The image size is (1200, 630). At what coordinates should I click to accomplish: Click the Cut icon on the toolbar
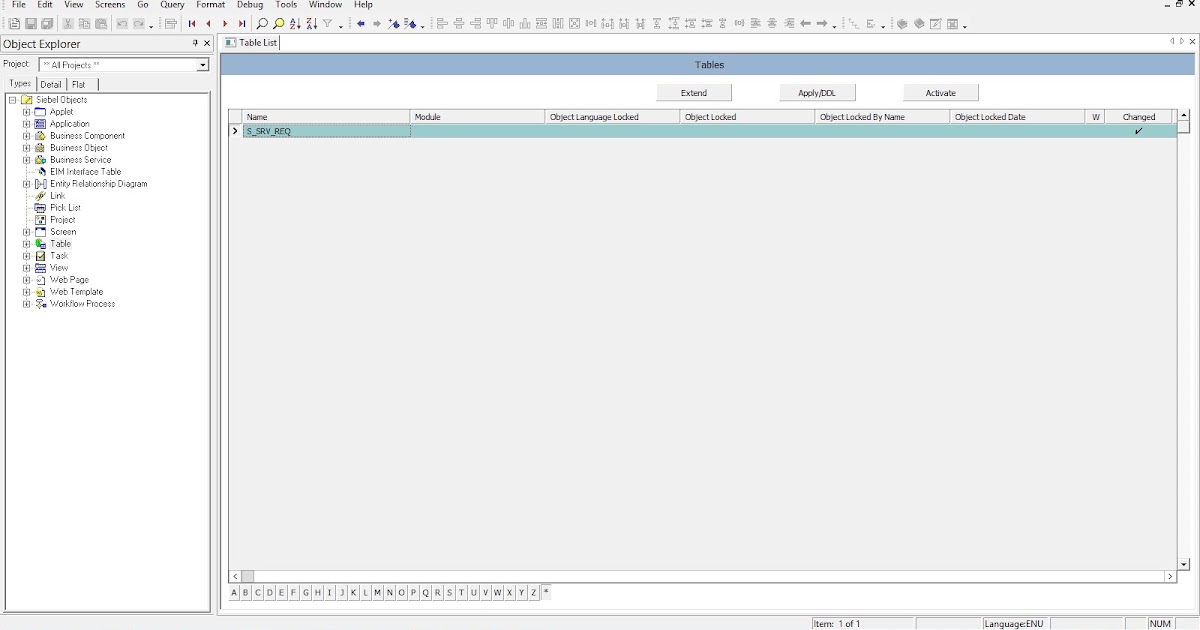coord(67,23)
